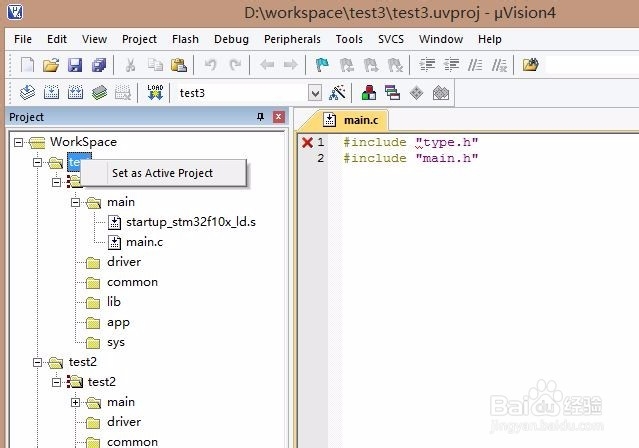Click the Open file folder icon
Screen dimensions: 639x448
51,64
